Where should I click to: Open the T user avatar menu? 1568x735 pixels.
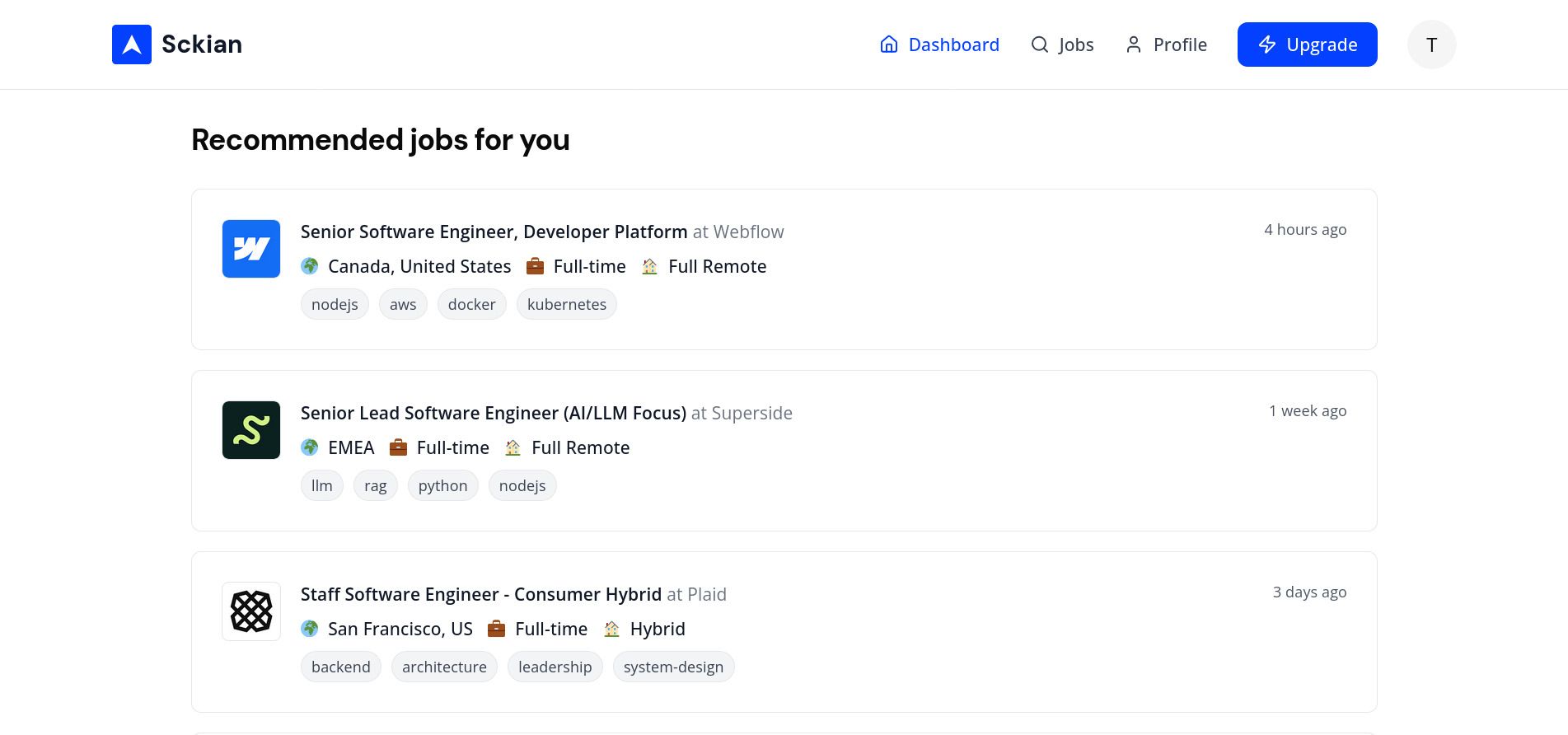pos(1432,44)
